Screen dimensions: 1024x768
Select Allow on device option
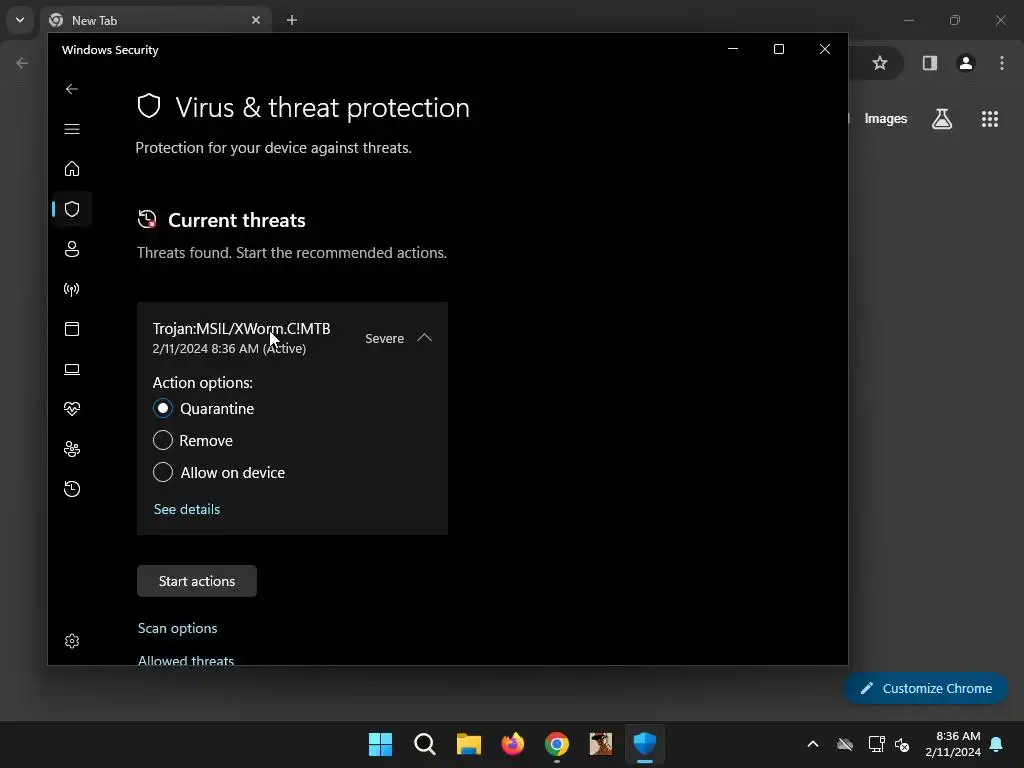(x=163, y=472)
